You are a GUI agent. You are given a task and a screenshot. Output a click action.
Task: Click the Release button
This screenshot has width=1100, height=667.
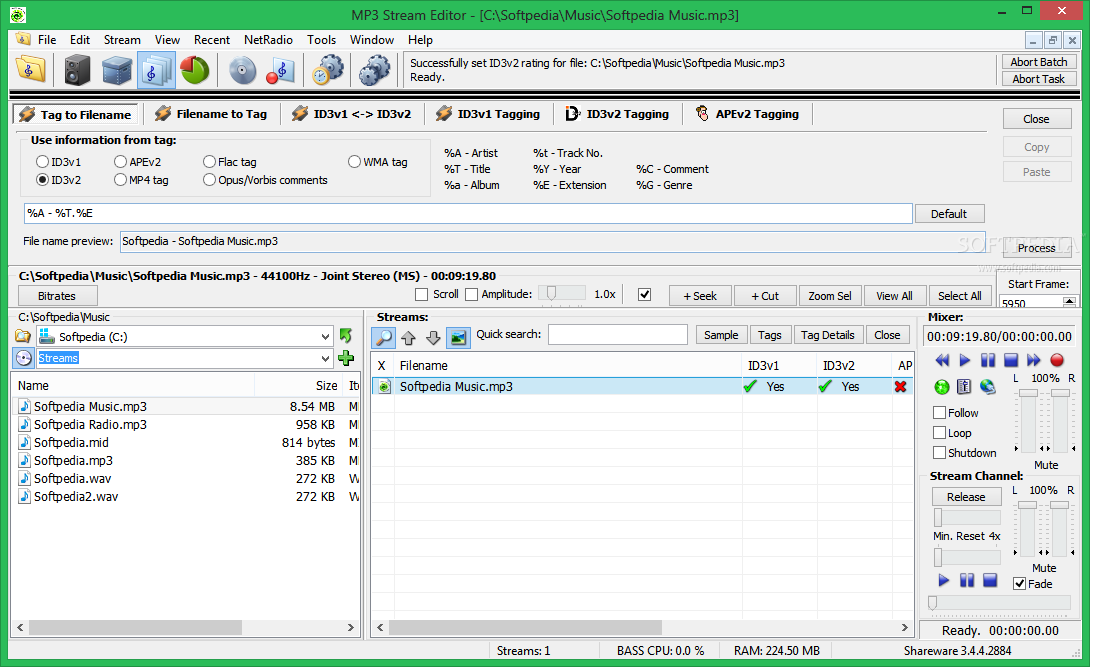click(966, 497)
